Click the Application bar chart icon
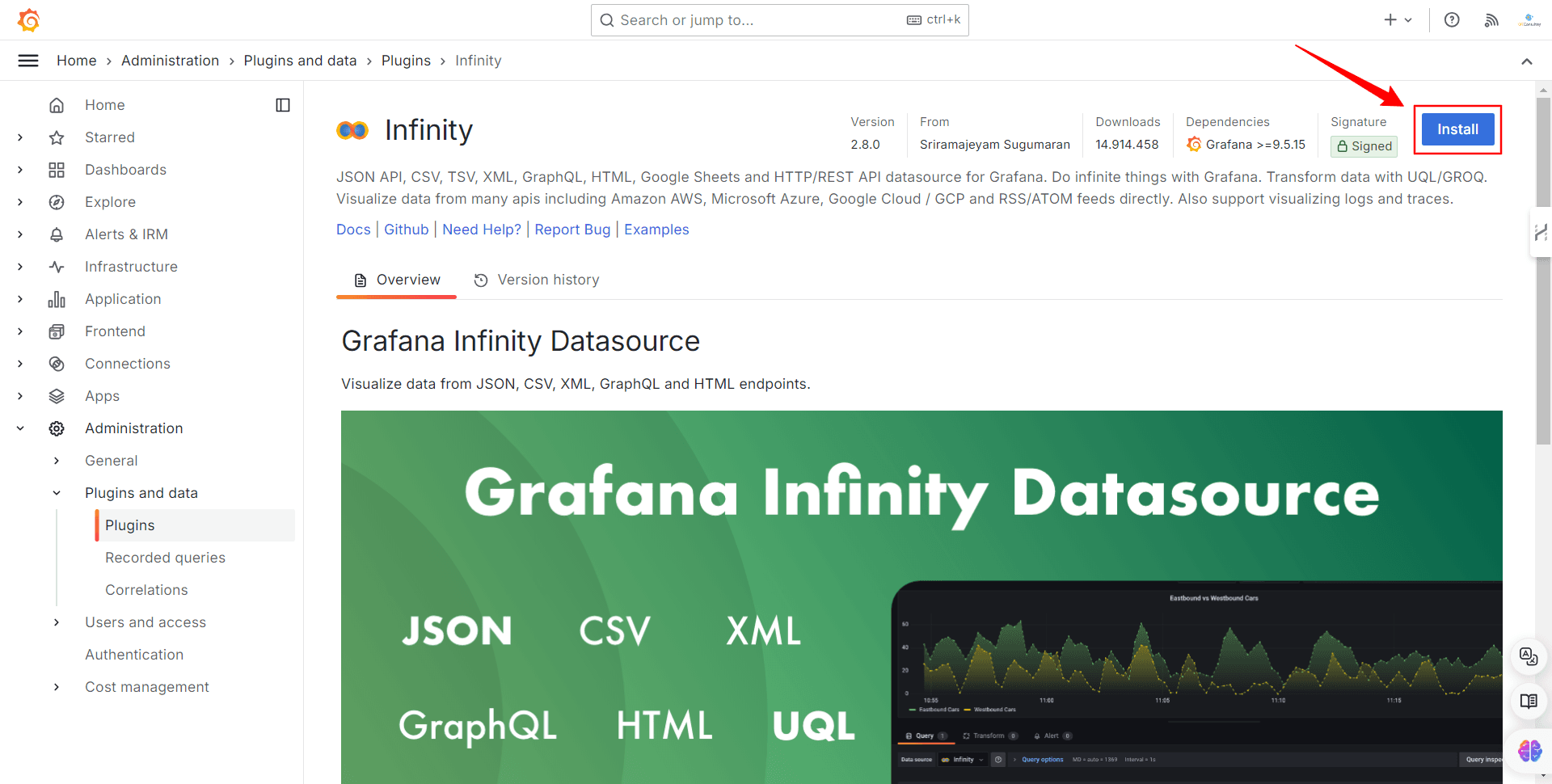This screenshot has width=1552, height=784. tap(57, 299)
